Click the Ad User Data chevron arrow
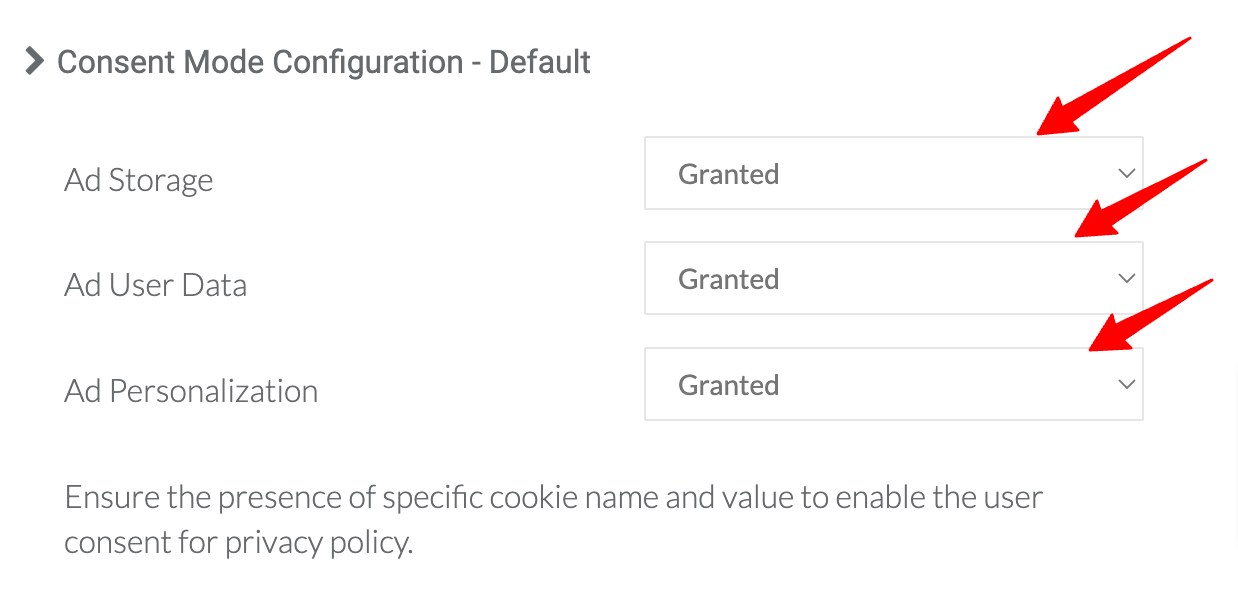The height and width of the screenshot is (598, 1238). (x=1126, y=278)
